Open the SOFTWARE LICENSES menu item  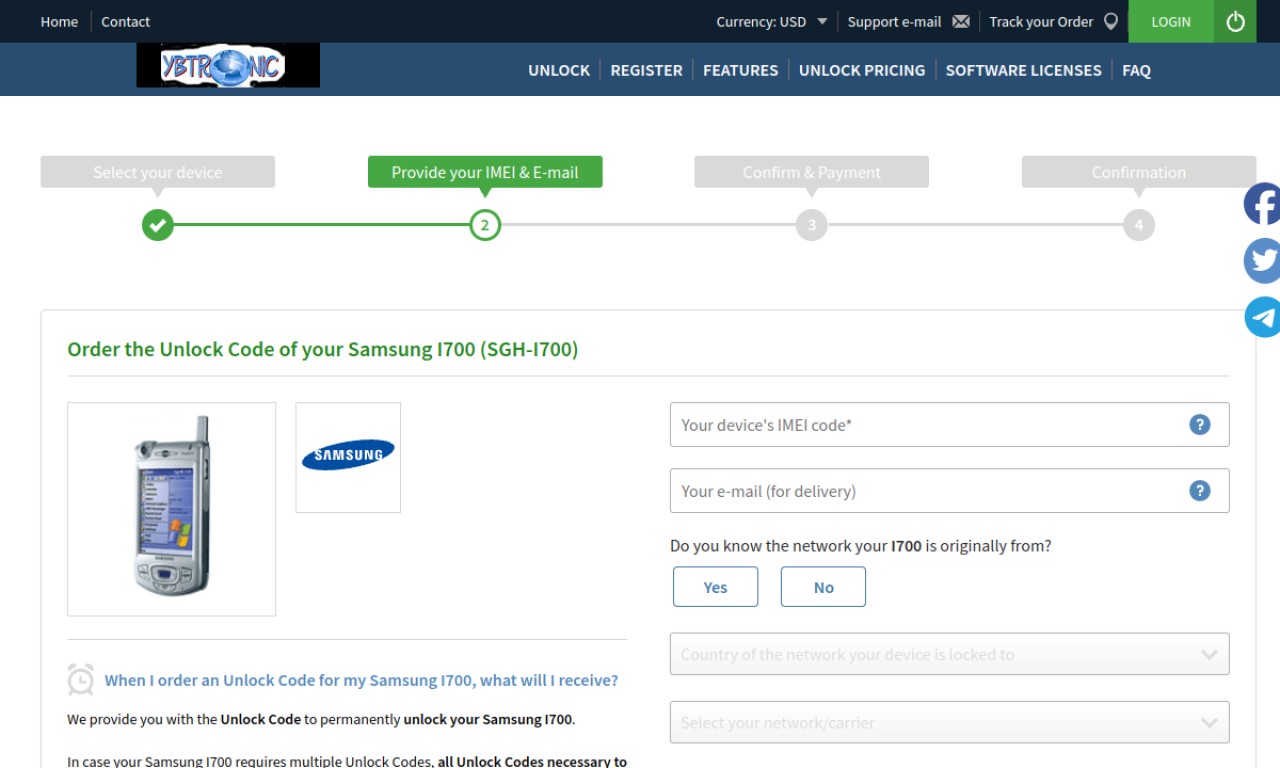tap(1024, 70)
